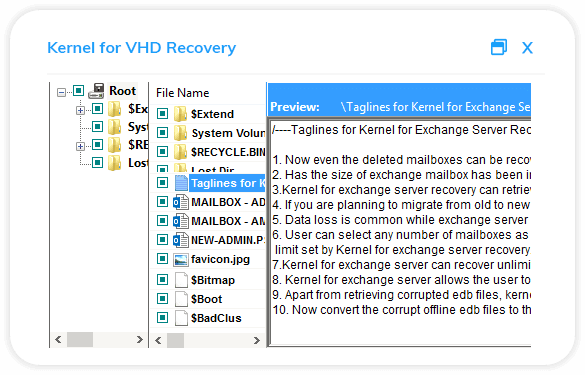Toggle the $Bitmap checkbox
585x375 pixels.
tap(162, 279)
